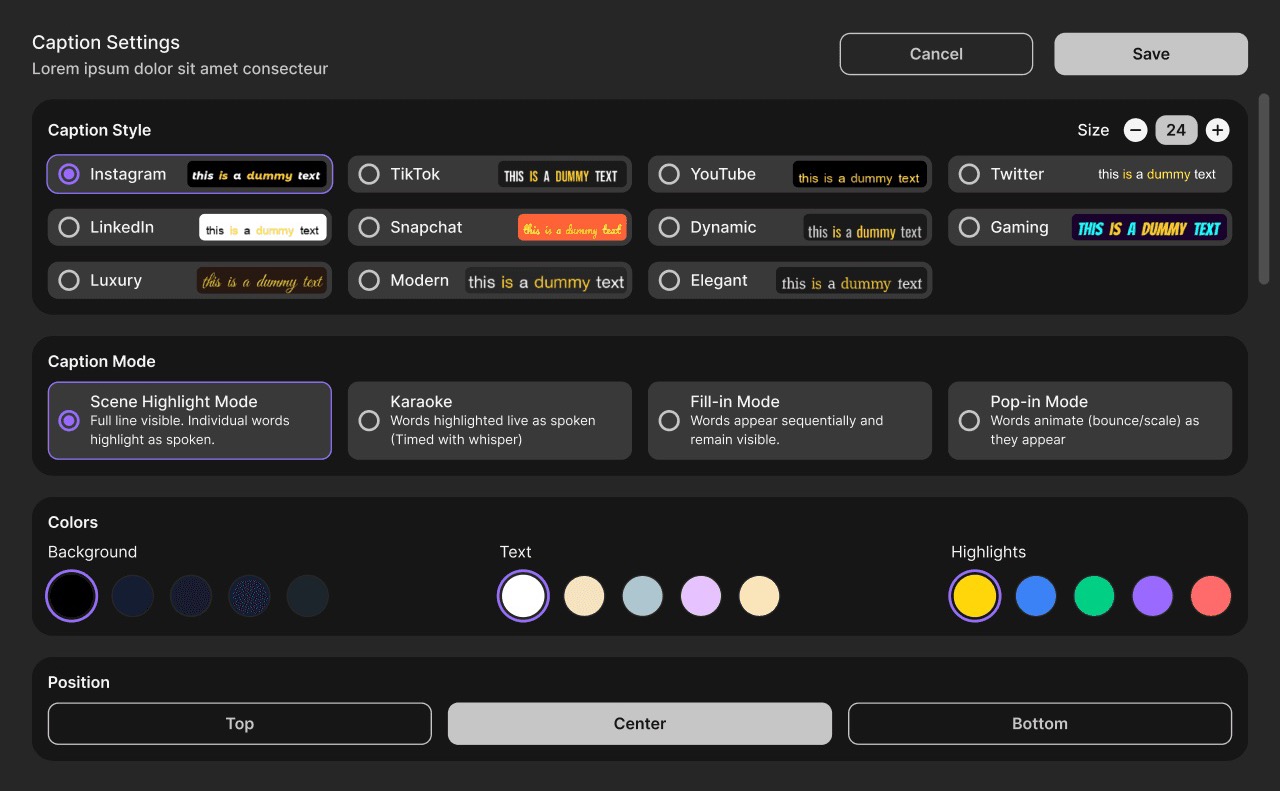
Task: Click the Modern style preview thumbnail
Action: 546,281
